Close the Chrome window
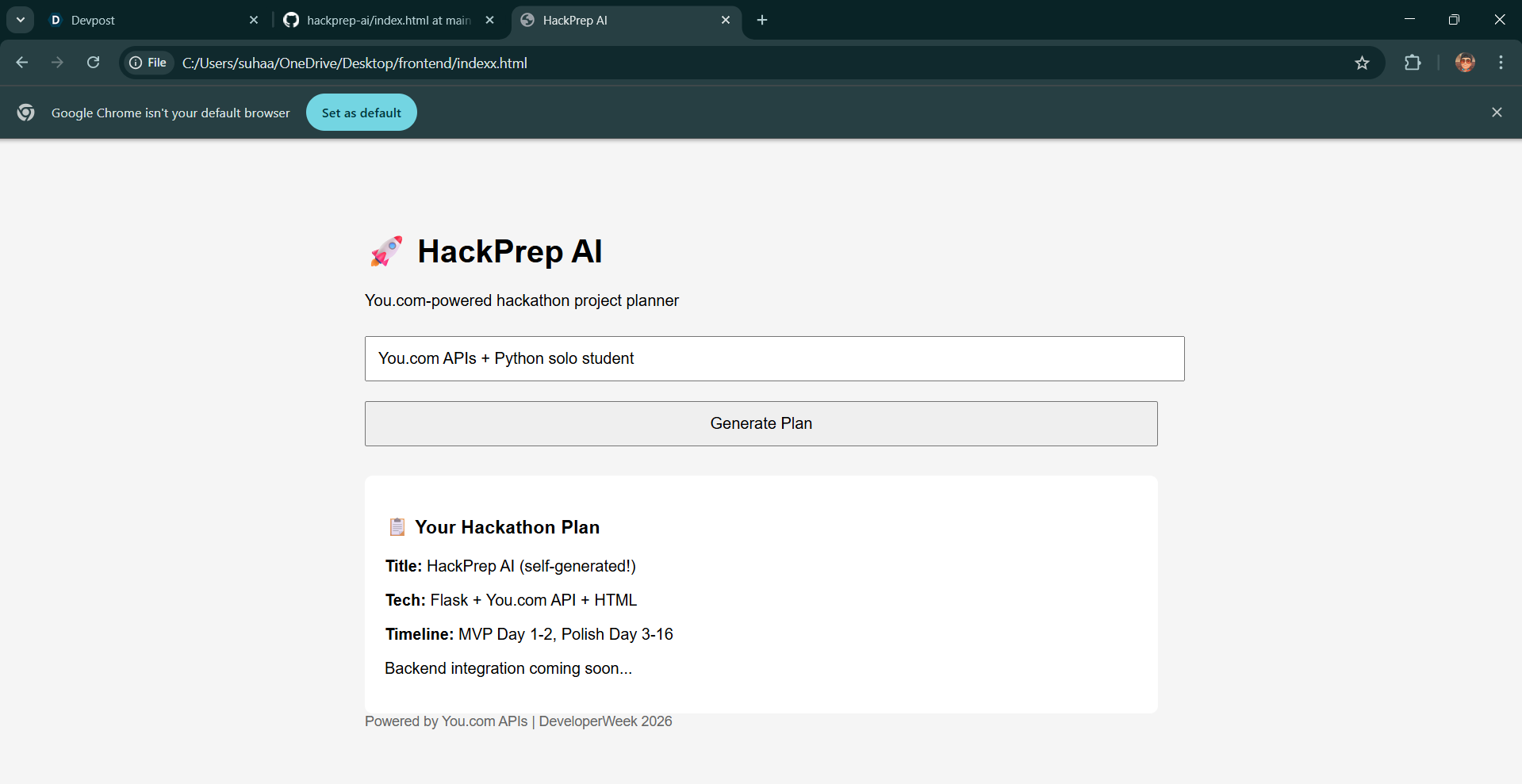1522x784 pixels. click(1499, 20)
